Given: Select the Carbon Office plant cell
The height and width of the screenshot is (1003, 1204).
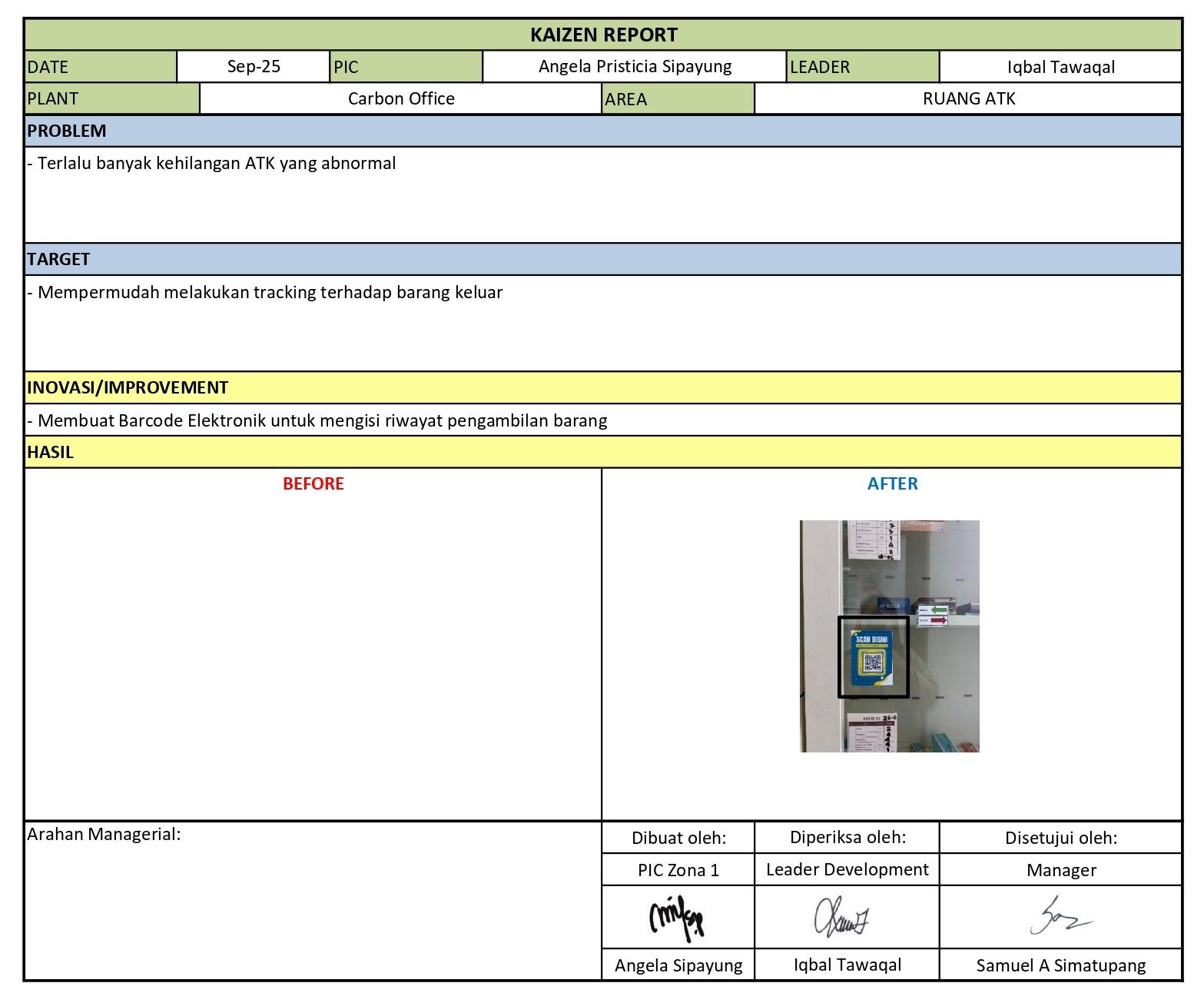Looking at the screenshot, I should point(400,99).
